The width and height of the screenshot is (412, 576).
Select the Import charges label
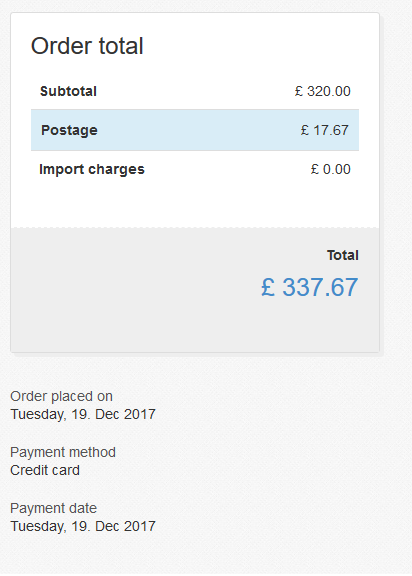click(92, 169)
